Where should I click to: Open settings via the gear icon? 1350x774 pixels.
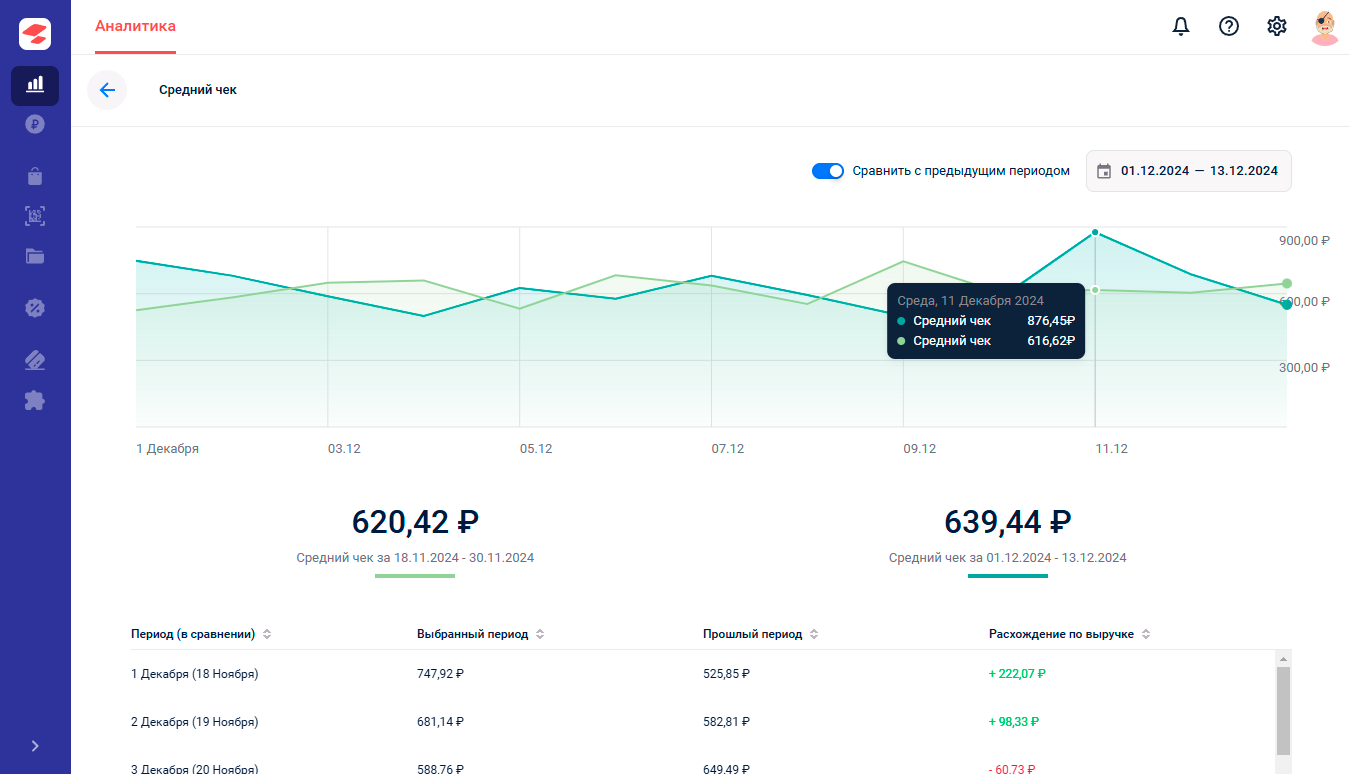click(1277, 27)
